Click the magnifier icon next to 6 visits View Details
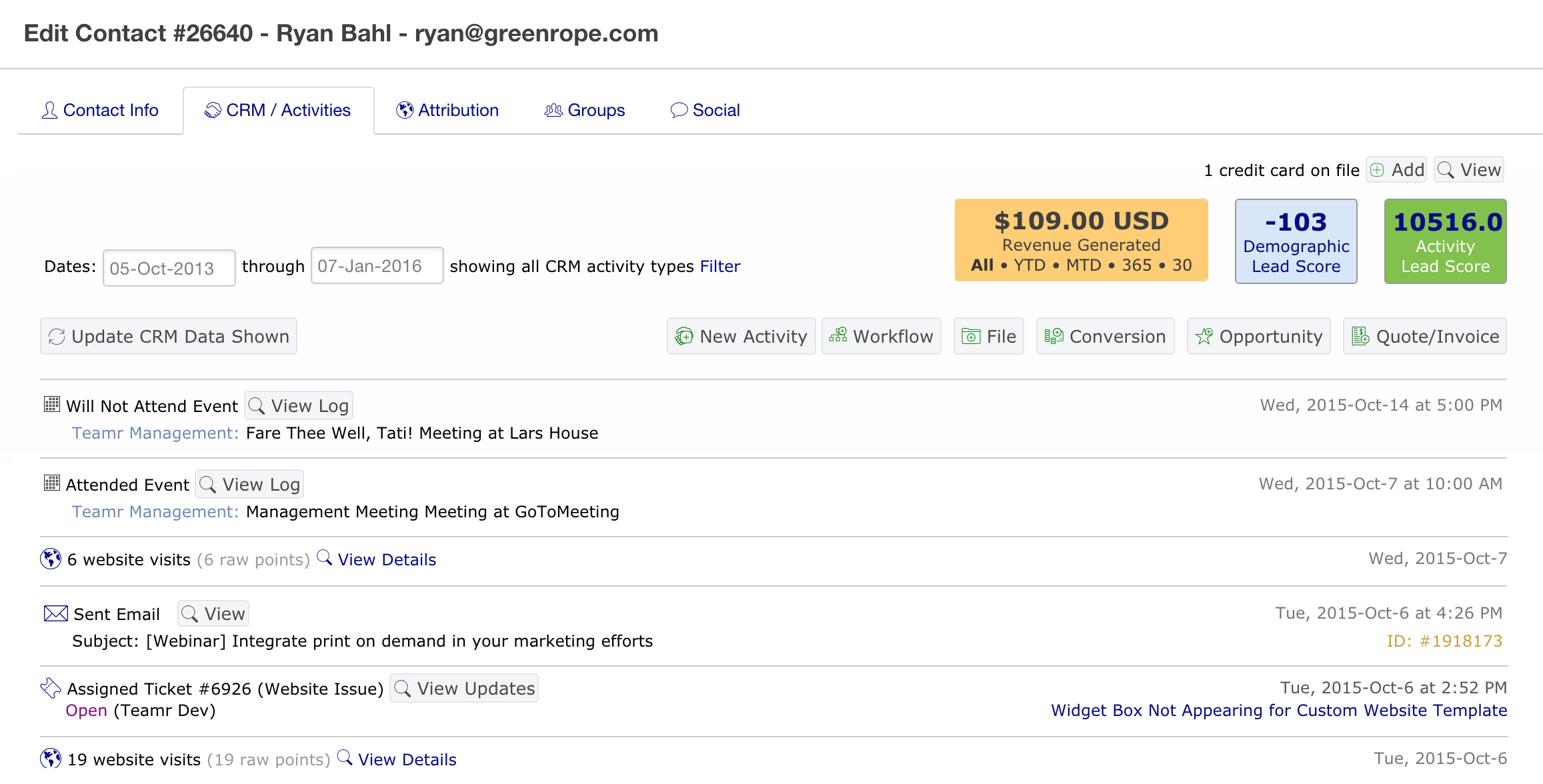 325,557
